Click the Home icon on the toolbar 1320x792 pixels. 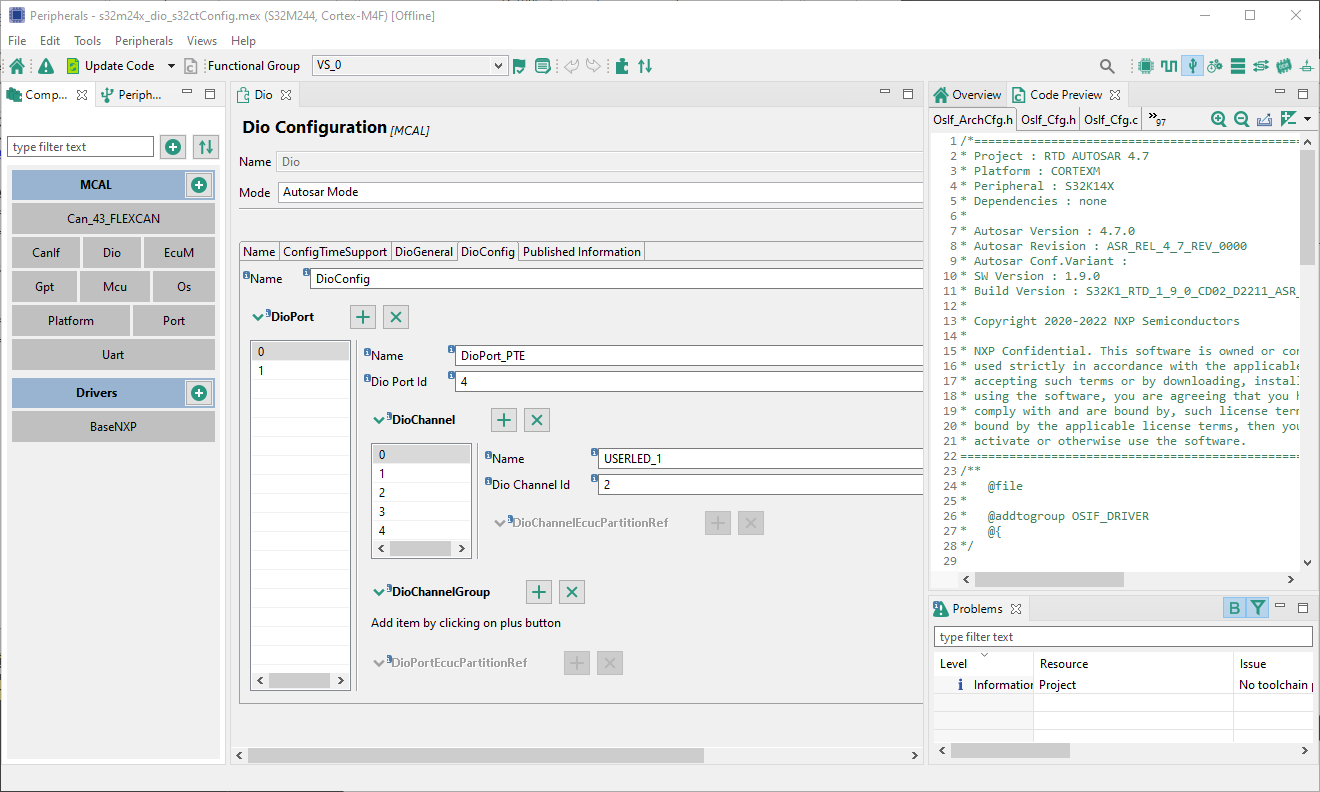[x=16, y=65]
